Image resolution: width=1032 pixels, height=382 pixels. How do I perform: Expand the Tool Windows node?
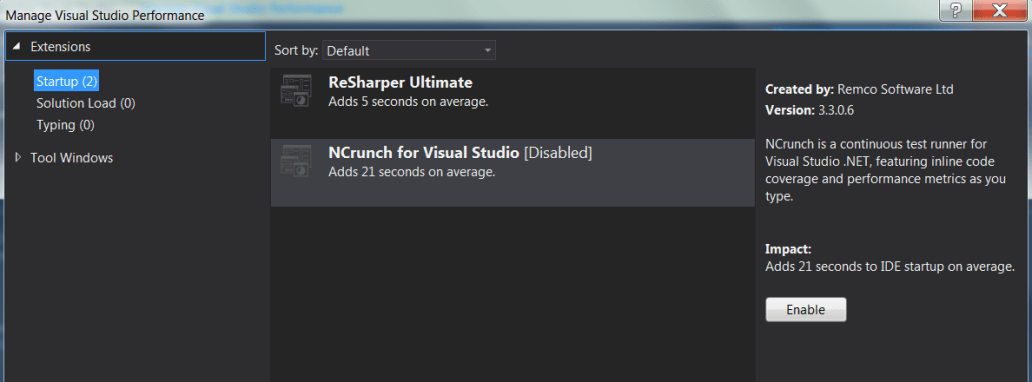click(17, 158)
